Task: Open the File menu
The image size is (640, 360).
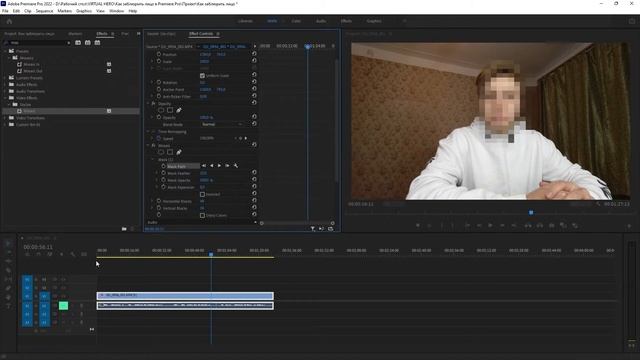Action: tap(5, 11)
